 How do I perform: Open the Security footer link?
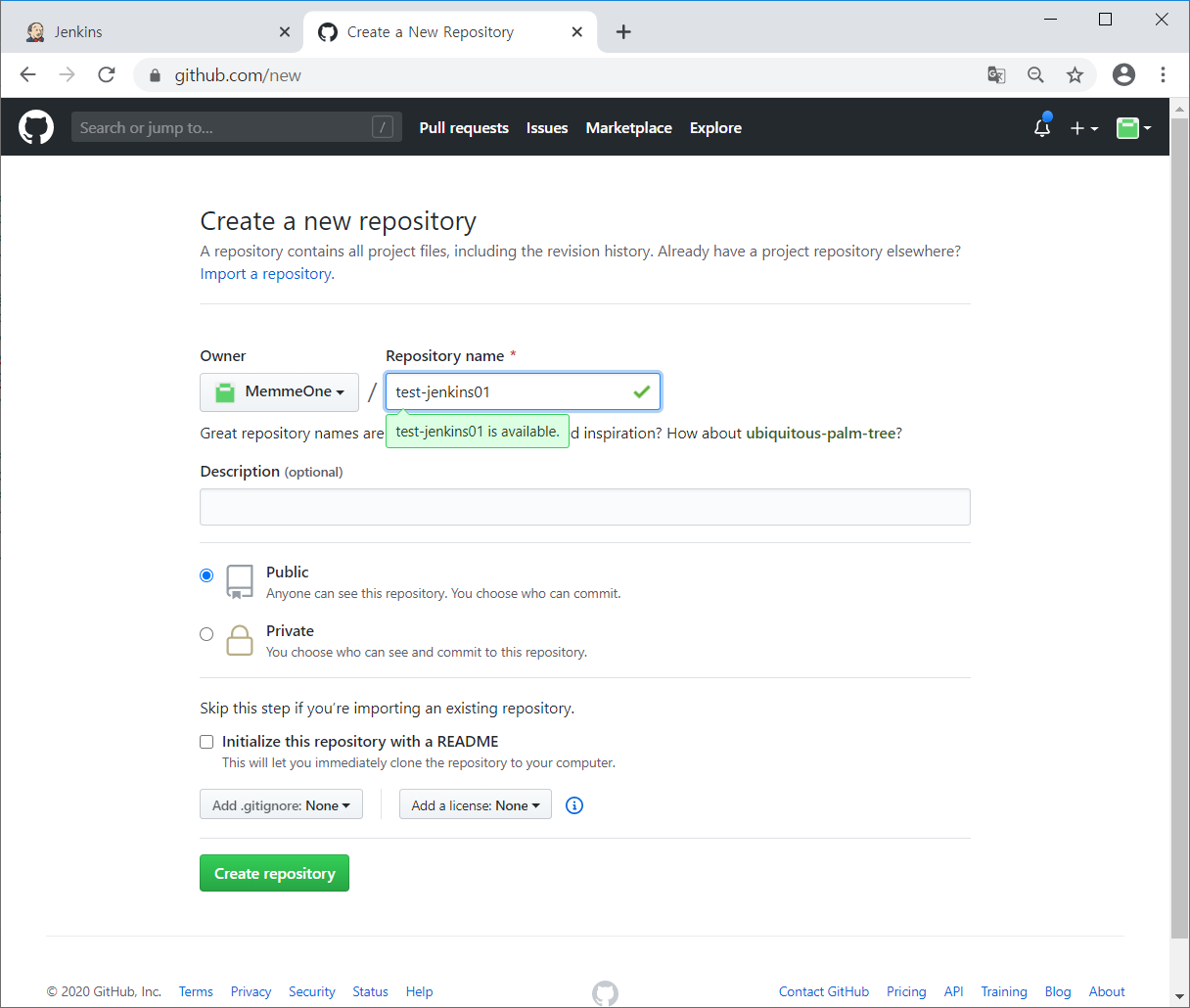point(311,991)
